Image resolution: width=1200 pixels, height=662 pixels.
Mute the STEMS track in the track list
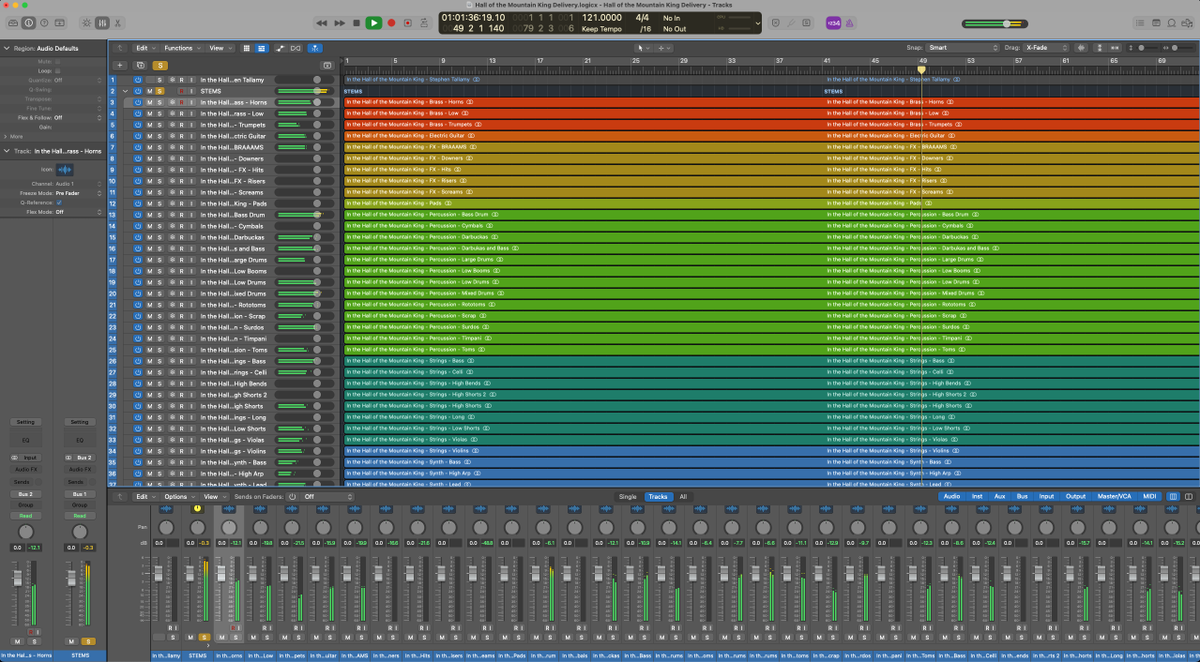coord(150,91)
